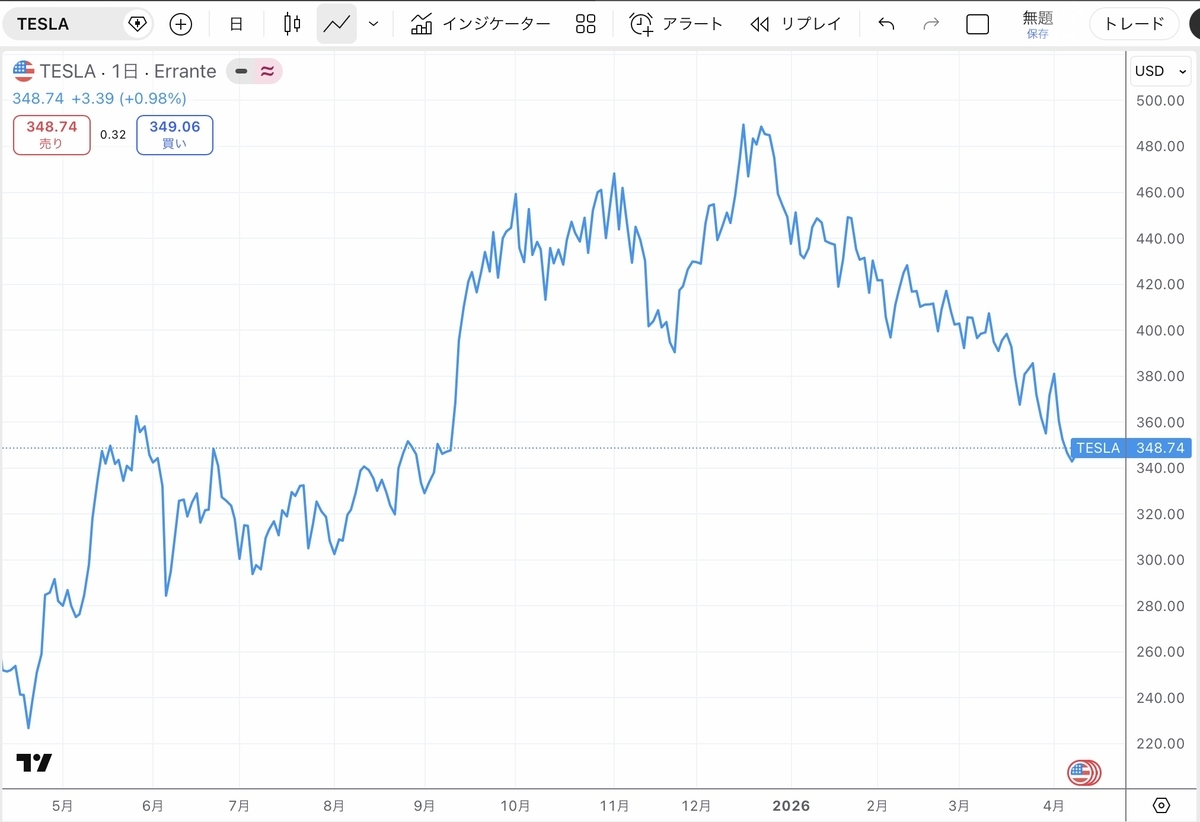Click the 5月 label on time axis
Screen dimensions: 1200x822
[62, 805]
